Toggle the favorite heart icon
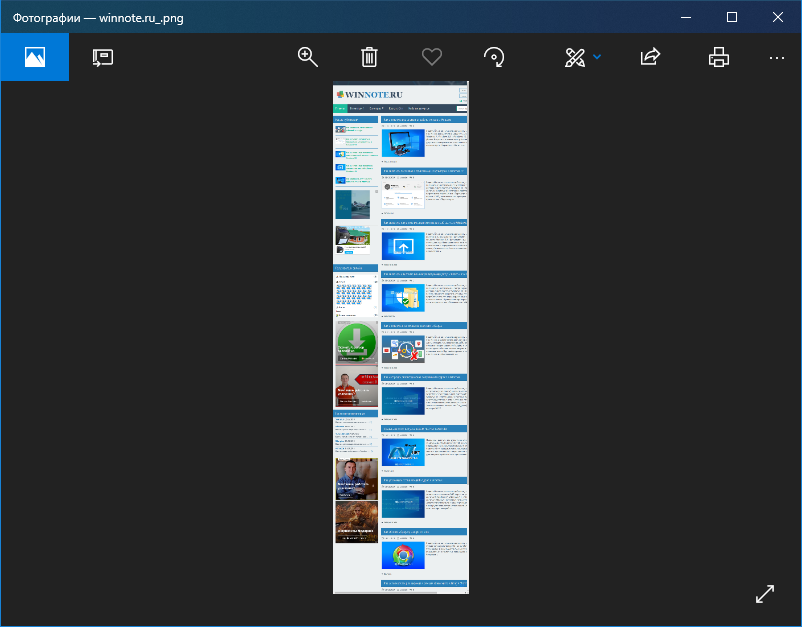The width and height of the screenshot is (802, 627). (x=431, y=57)
